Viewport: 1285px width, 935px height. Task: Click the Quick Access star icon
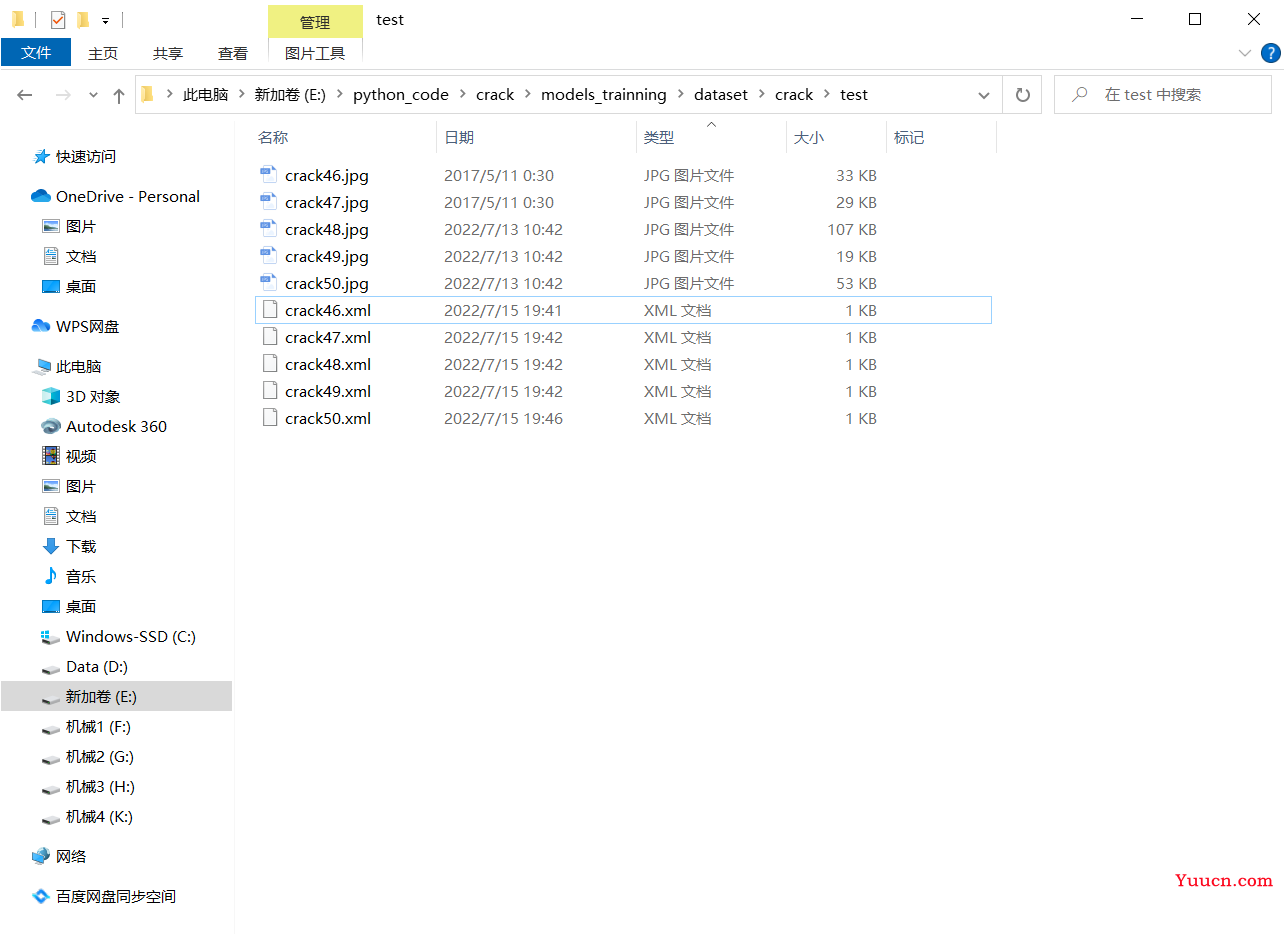click(x=41, y=157)
